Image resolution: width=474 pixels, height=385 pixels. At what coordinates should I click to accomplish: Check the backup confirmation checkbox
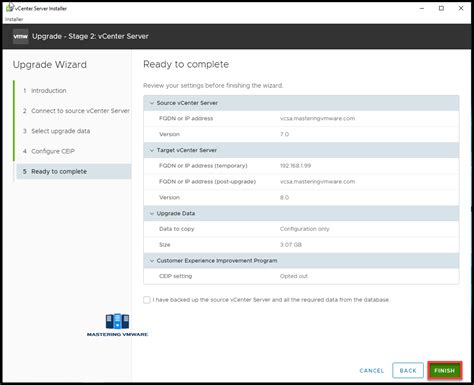(x=147, y=300)
